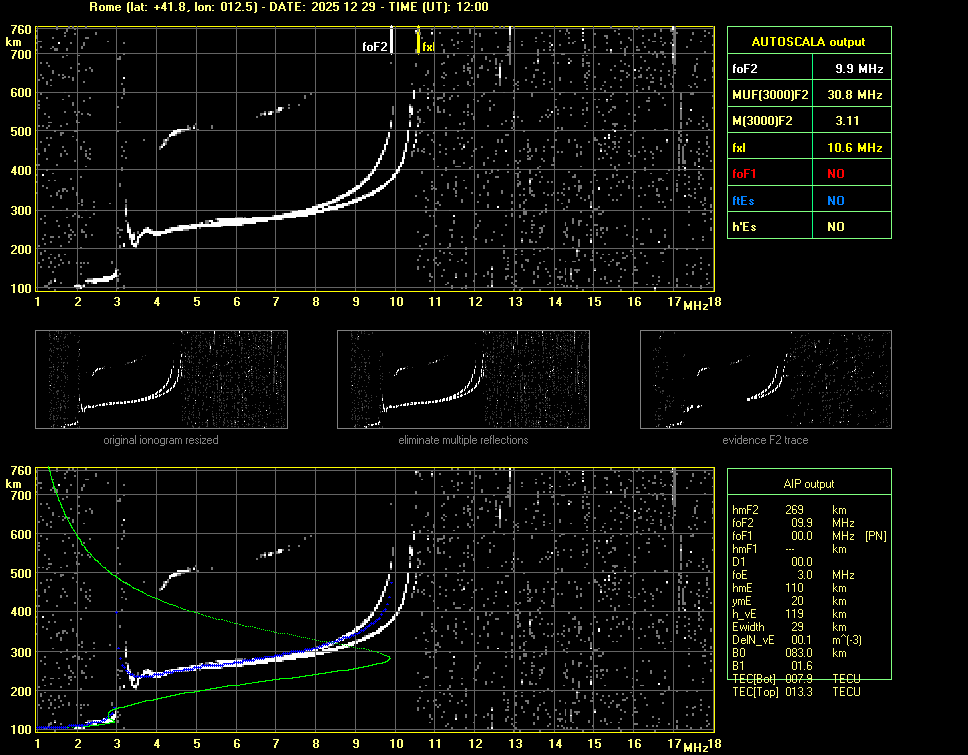968x755 pixels.
Task: Select the evidence F2 trace thumbnail
Action: click(765, 380)
